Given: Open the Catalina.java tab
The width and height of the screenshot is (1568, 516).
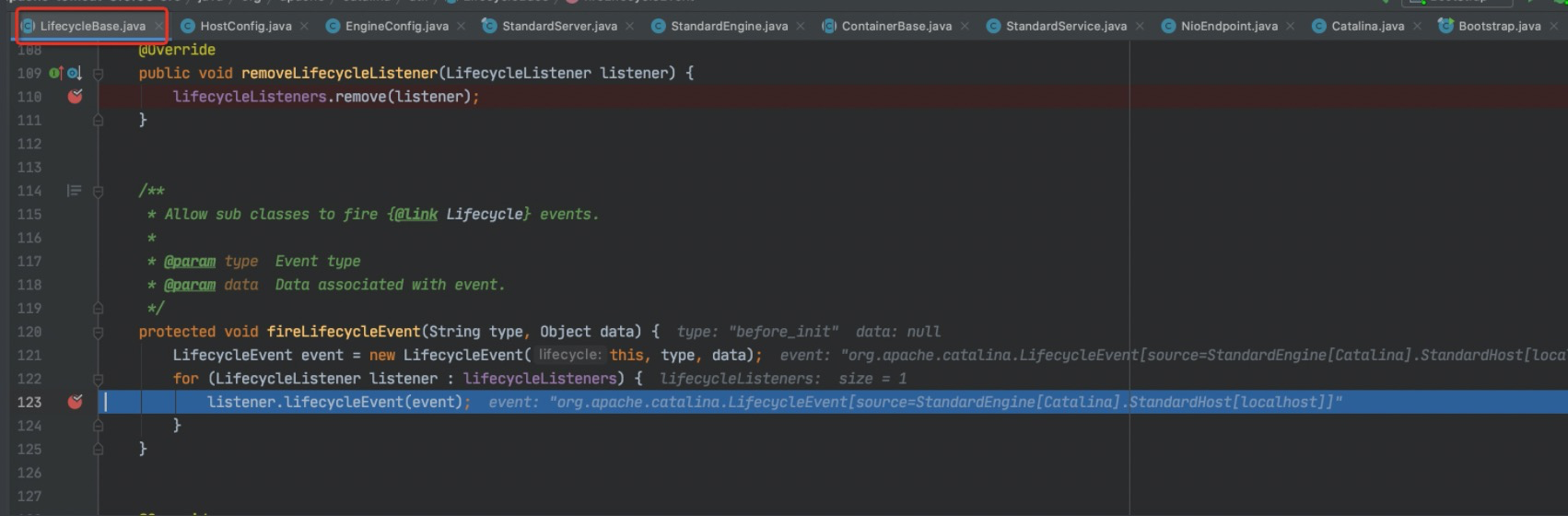Looking at the screenshot, I should click(x=1367, y=26).
